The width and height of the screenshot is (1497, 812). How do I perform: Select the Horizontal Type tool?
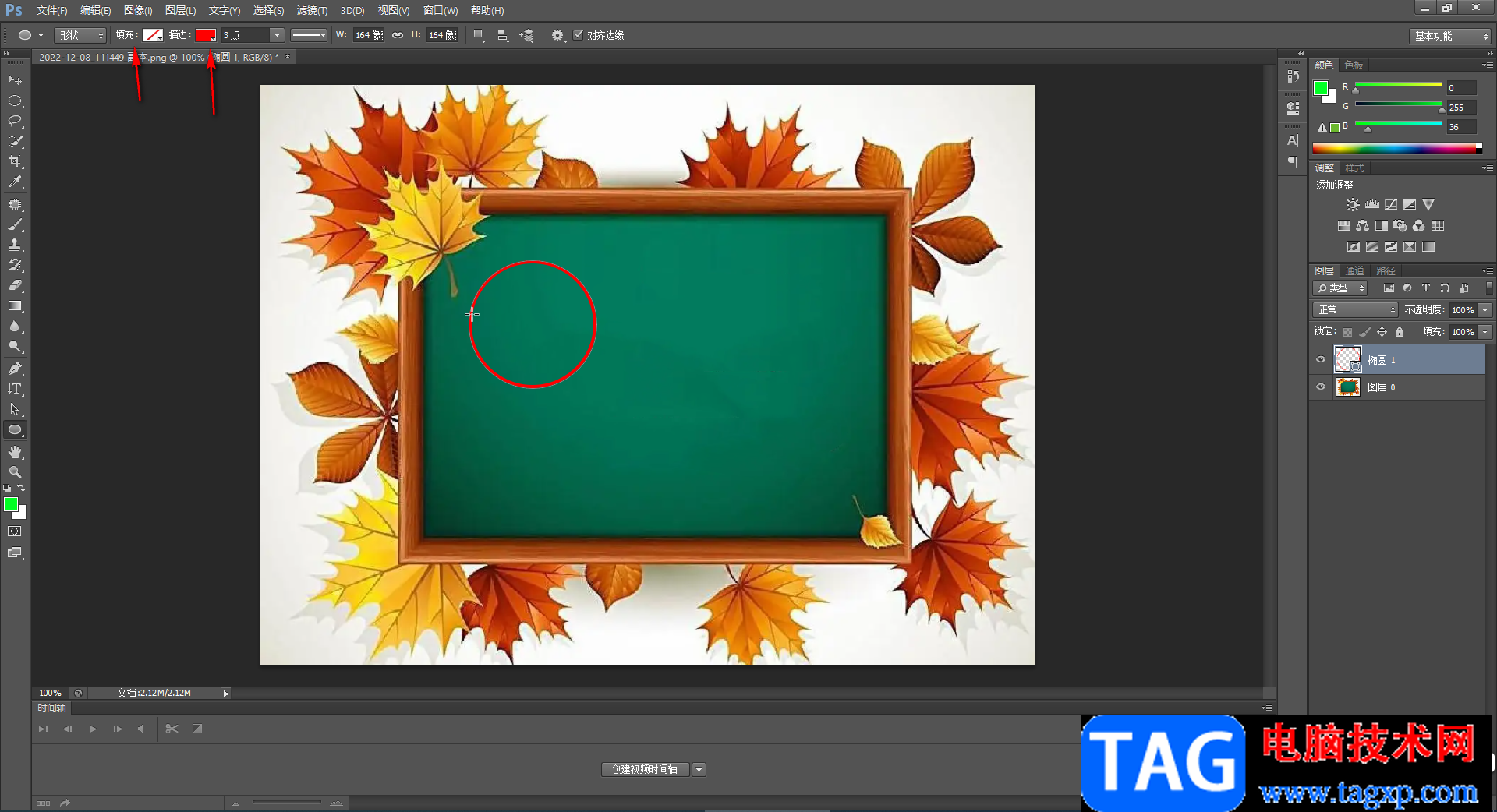click(x=15, y=389)
